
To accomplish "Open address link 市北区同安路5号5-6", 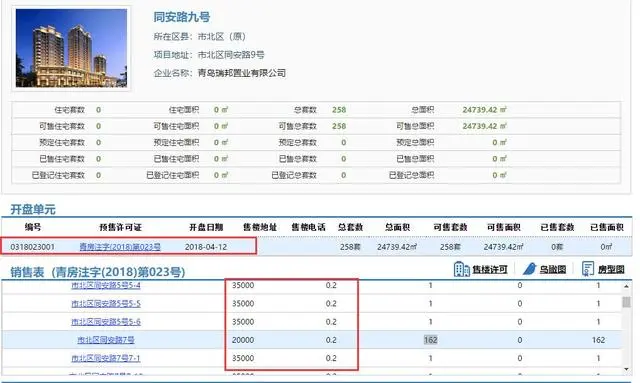I will tap(106, 322).
